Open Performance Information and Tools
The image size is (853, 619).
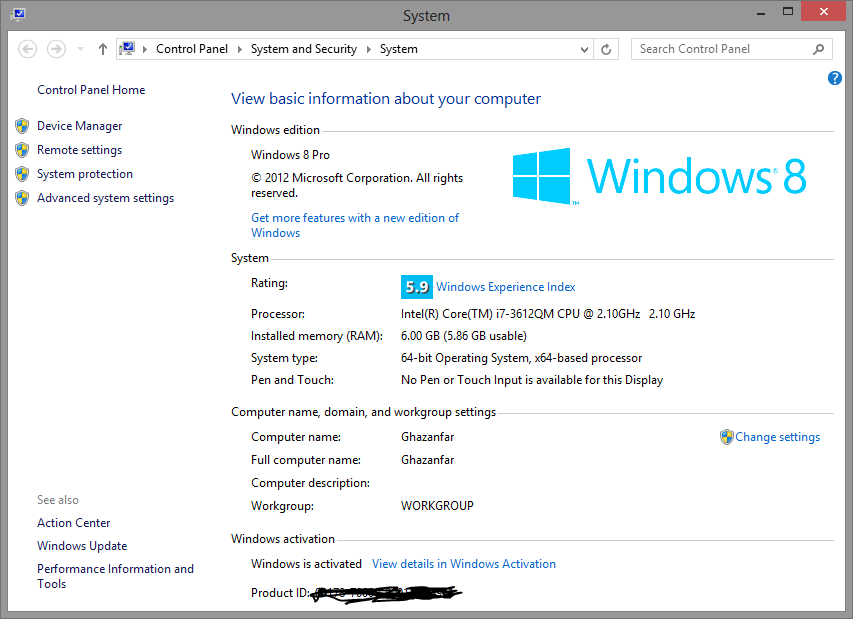coord(115,576)
